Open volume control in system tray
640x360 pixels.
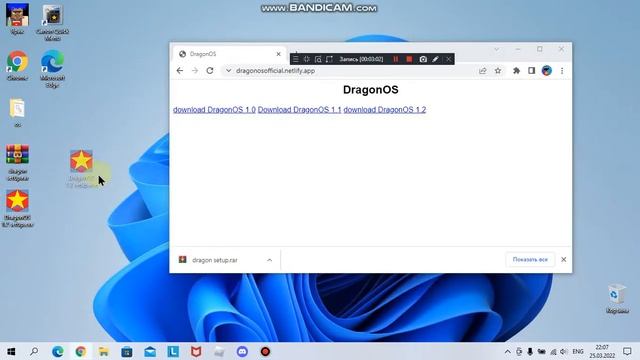(564, 351)
